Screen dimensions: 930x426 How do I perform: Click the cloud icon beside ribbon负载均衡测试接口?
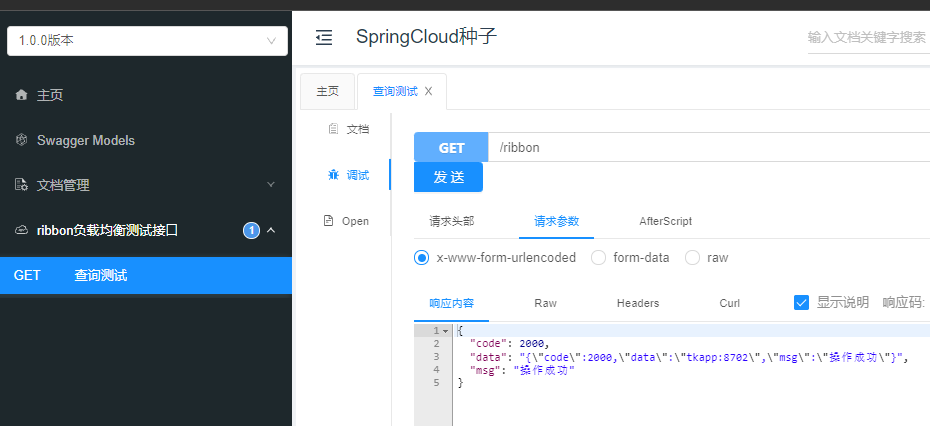(22, 230)
